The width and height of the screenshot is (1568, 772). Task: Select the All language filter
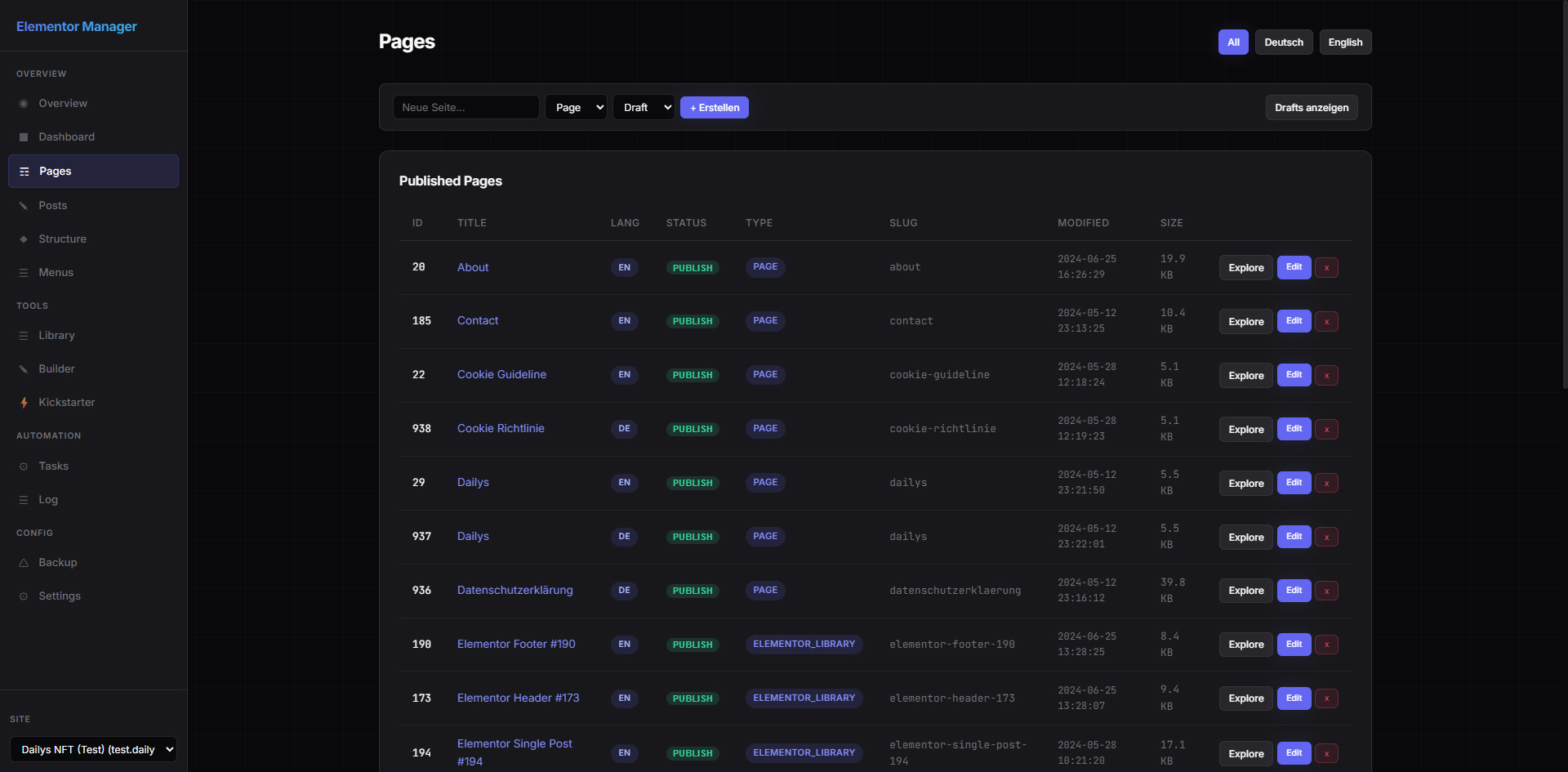click(1232, 42)
